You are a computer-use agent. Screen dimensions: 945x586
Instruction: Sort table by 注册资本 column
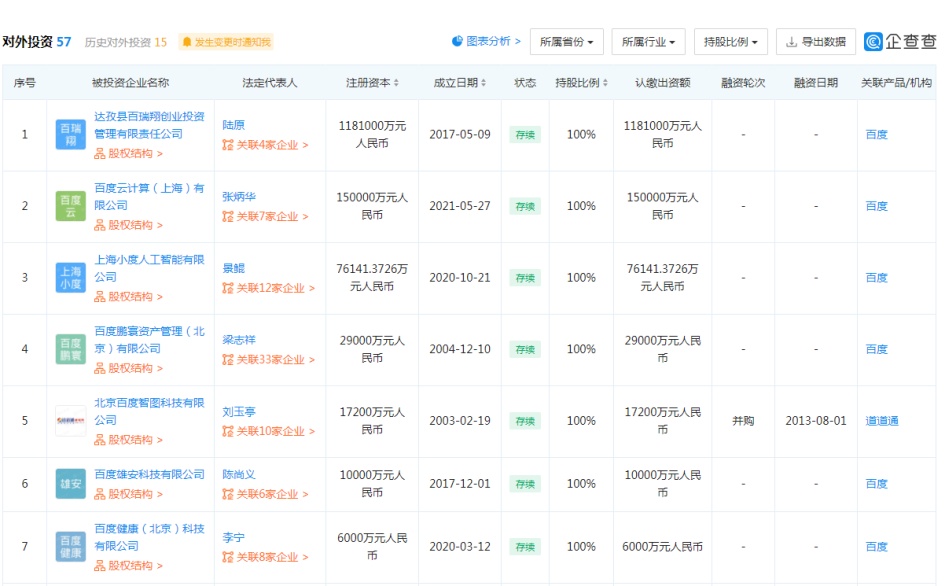372,83
